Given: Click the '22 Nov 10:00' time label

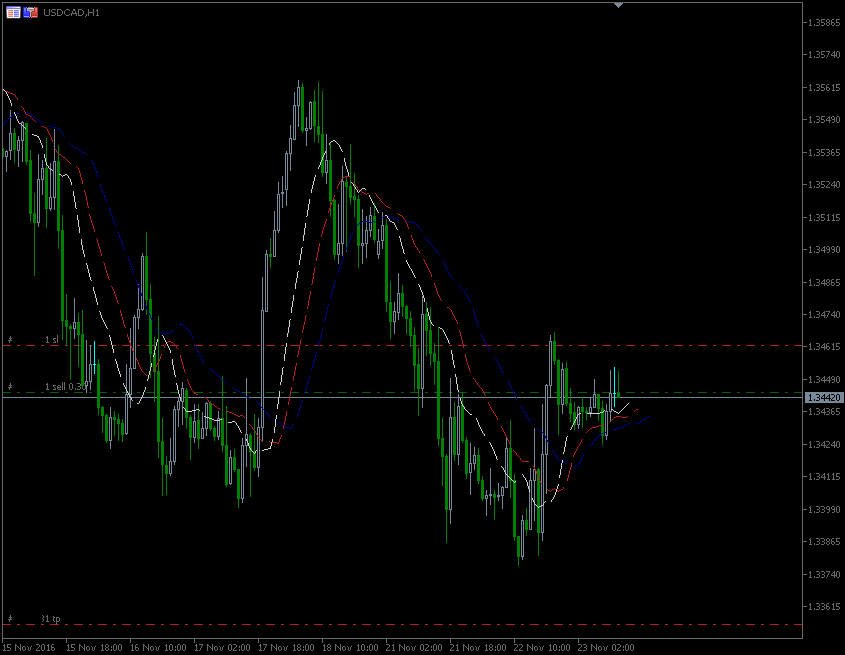Looking at the screenshot, I should tap(542, 647).
